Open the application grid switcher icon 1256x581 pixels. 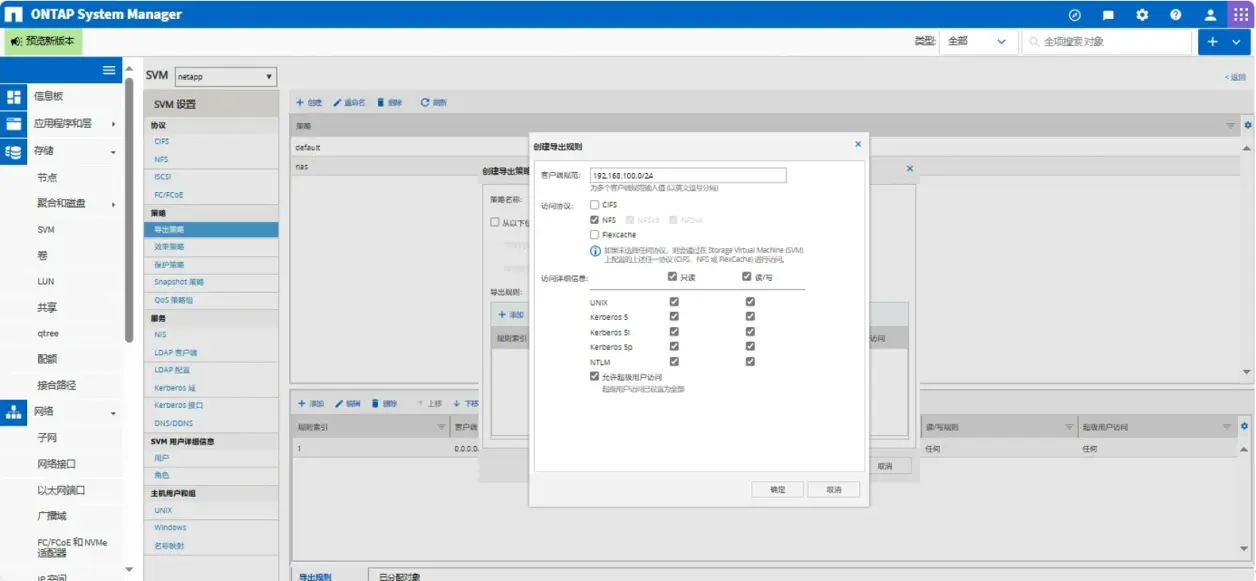[x=1241, y=14]
